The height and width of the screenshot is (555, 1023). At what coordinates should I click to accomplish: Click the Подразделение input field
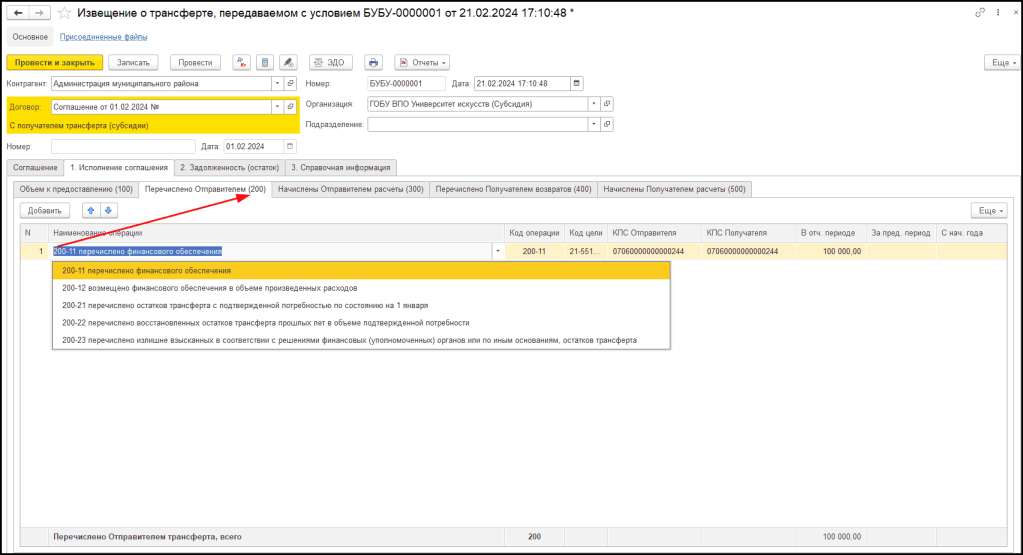click(477, 125)
